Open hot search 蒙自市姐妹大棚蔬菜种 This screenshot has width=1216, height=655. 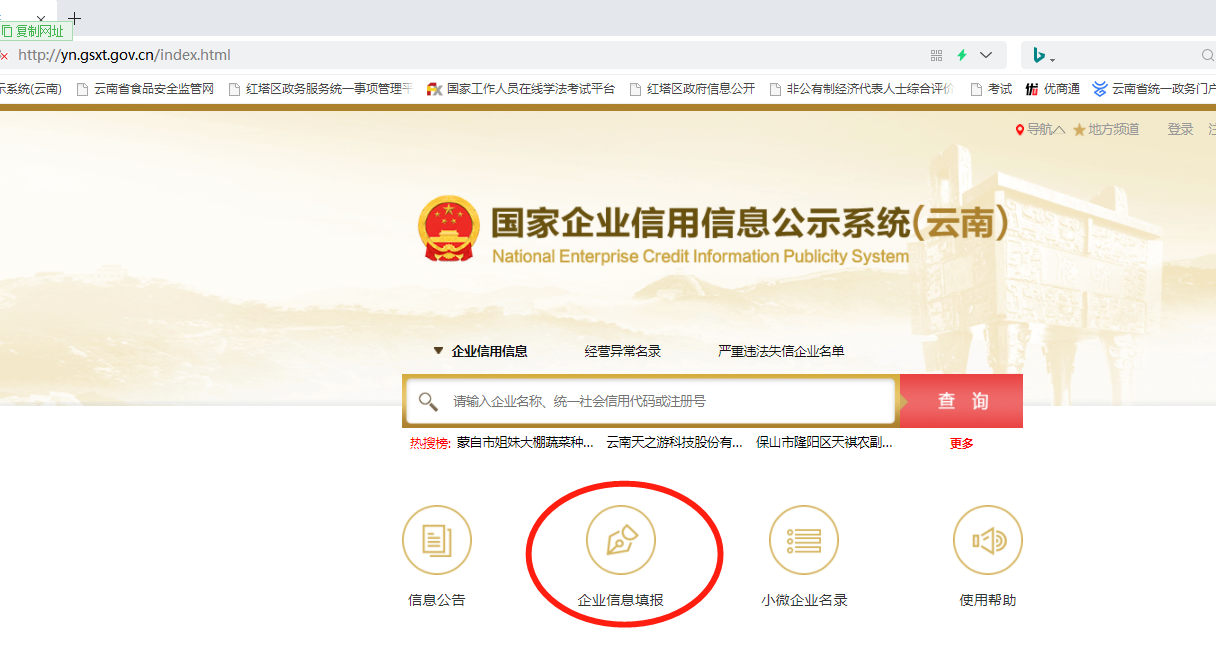pyautogui.click(x=525, y=443)
